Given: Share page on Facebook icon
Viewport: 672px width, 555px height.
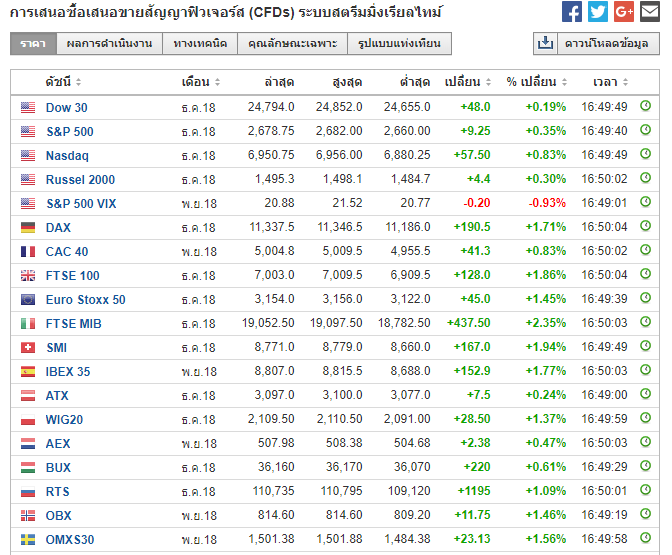Looking at the screenshot, I should [x=572, y=12].
